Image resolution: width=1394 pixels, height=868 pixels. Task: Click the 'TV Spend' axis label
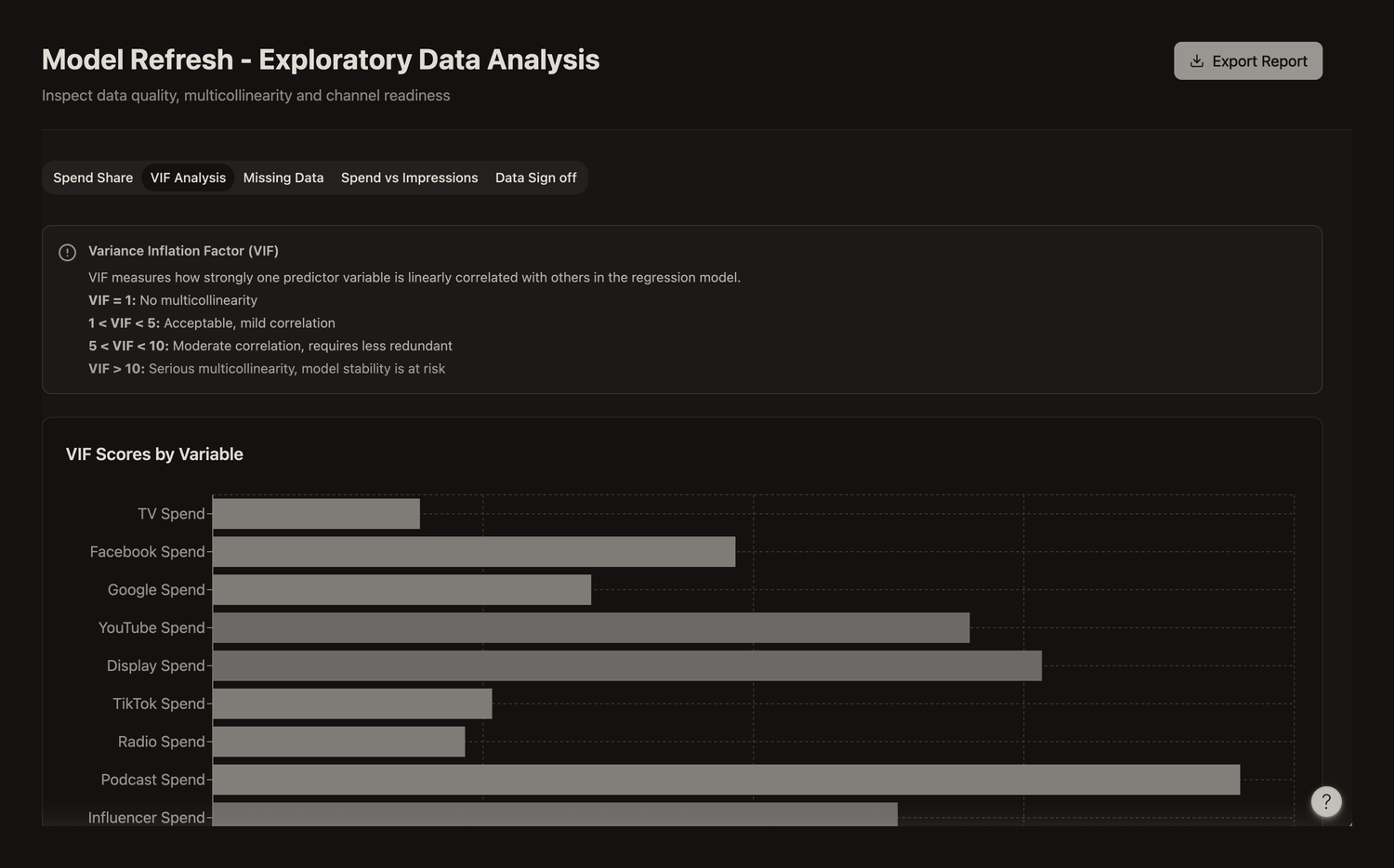click(x=171, y=514)
